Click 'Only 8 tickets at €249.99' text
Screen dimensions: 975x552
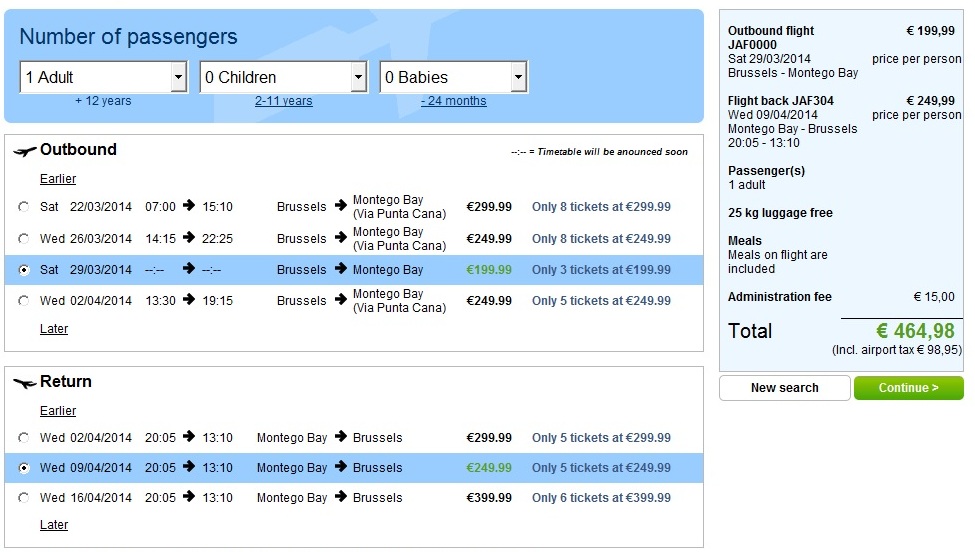(x=601, y=239)
